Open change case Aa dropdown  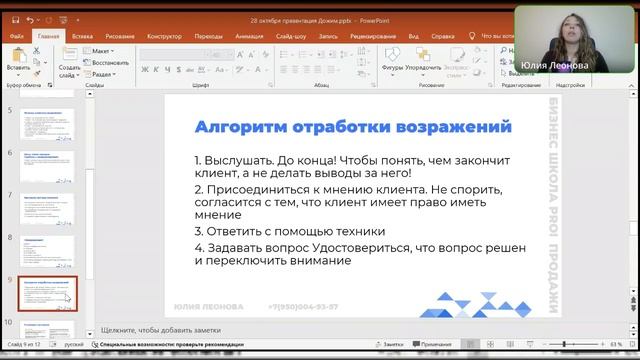coord(221,70)
